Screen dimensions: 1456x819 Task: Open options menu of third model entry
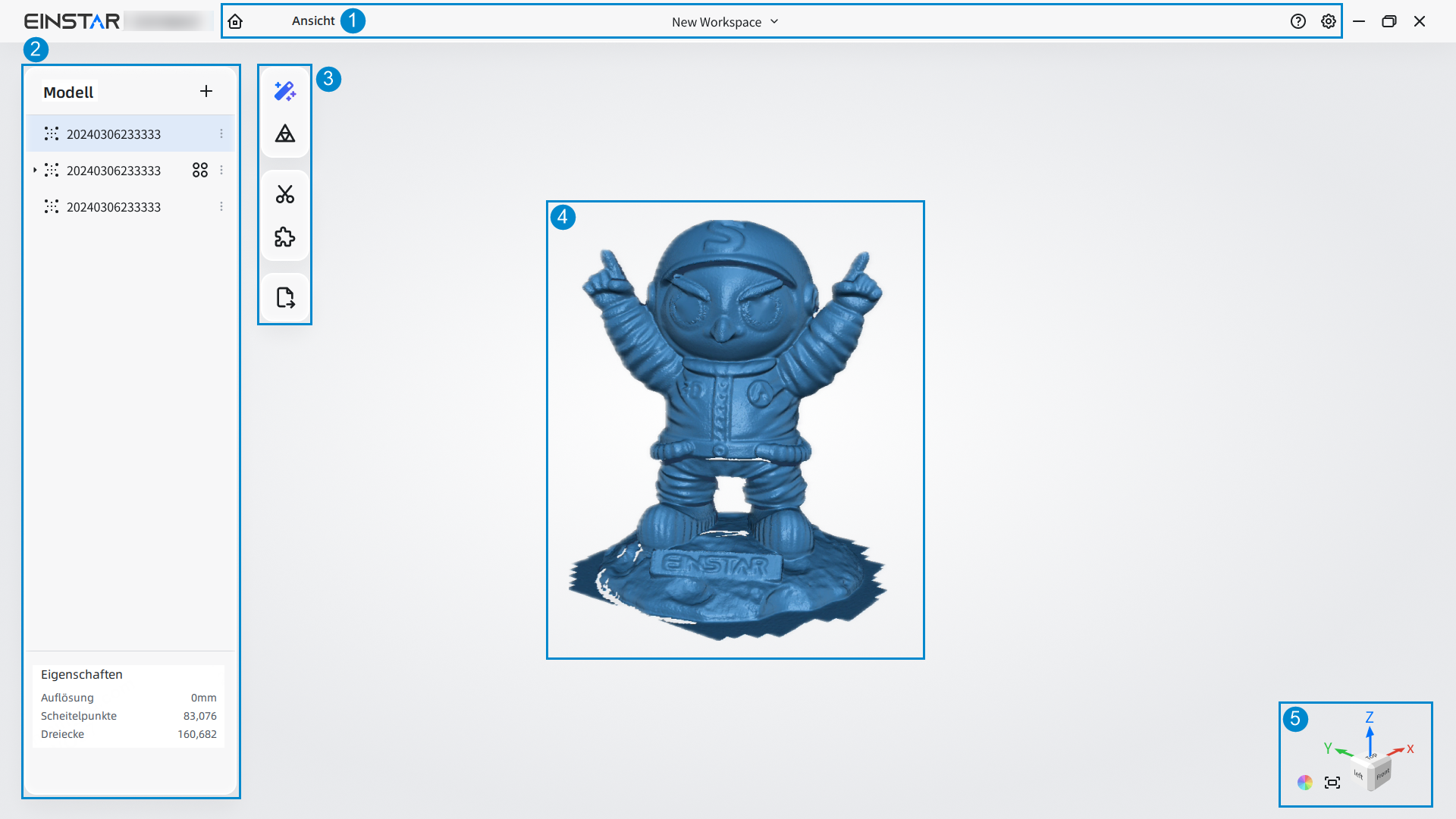pyautogui.click(x=221, y=207)
